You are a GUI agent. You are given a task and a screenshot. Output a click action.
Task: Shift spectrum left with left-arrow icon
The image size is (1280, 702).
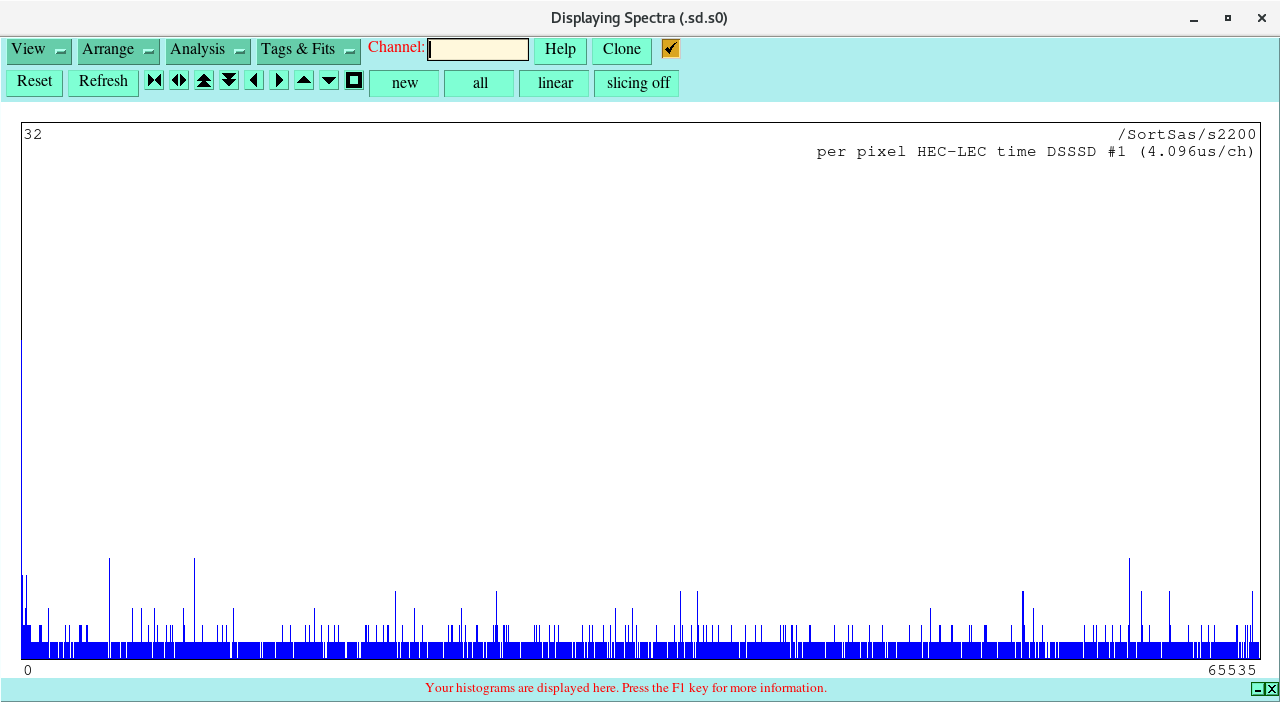pos(254,81)
